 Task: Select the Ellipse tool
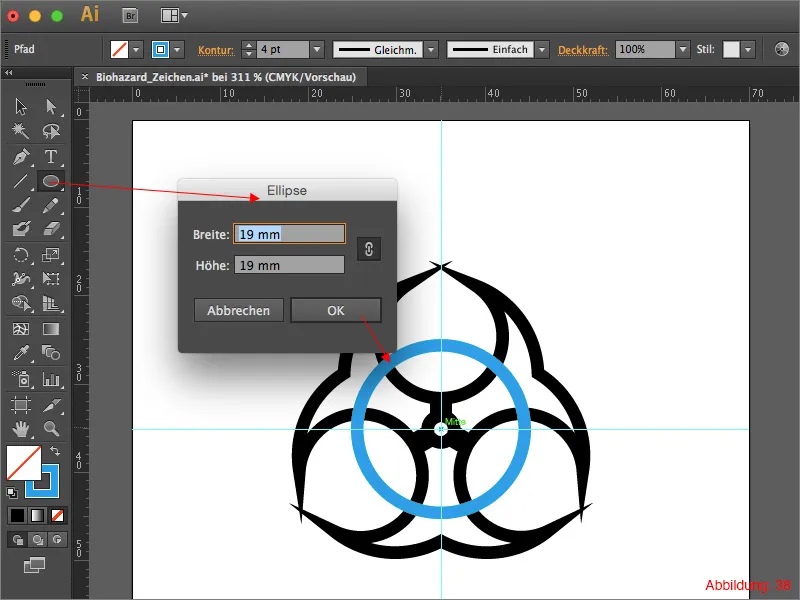click(51, 181)
